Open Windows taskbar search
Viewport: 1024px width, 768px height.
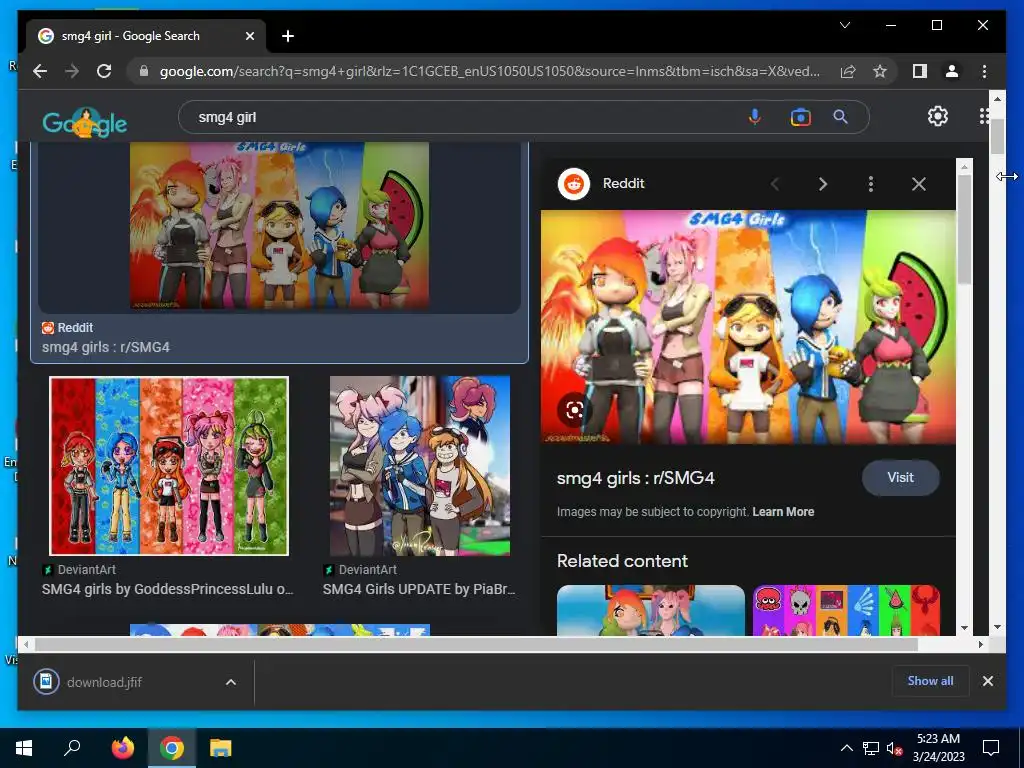point(72,748)
